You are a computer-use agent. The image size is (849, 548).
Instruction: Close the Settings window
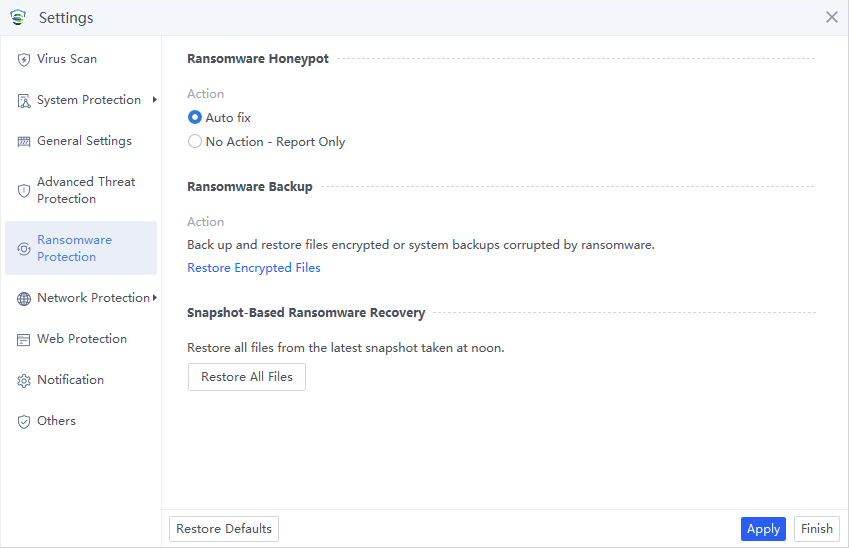coord(832,17)
